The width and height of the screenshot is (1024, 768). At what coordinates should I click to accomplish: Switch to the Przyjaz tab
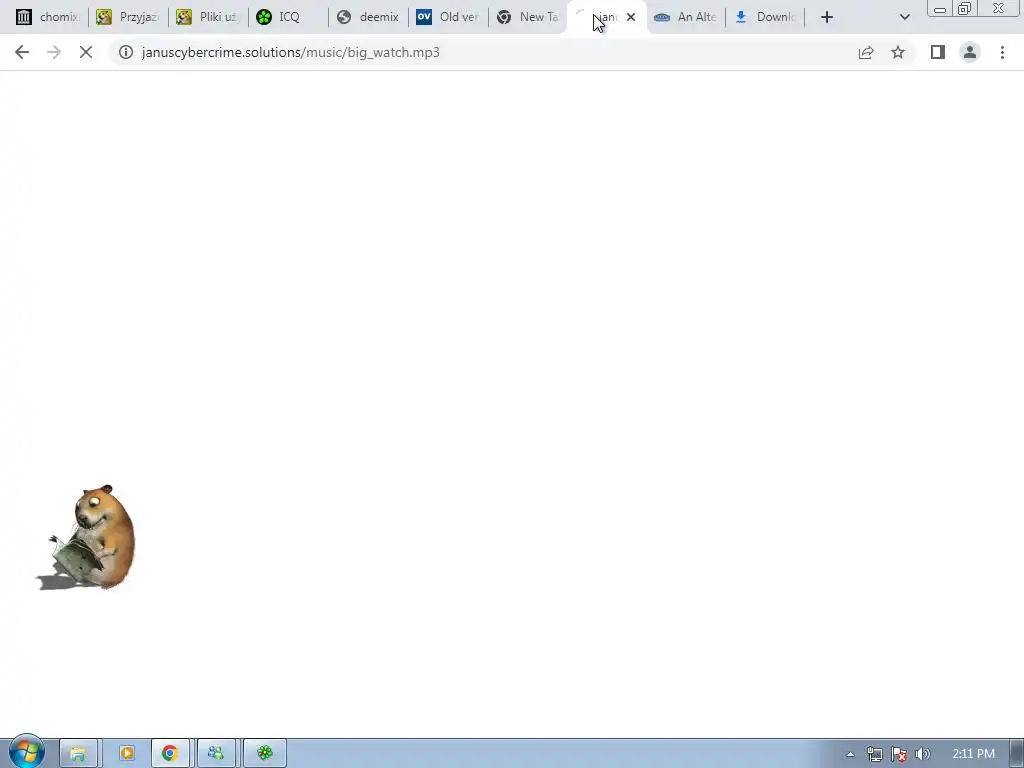click(x=128, y=17)
